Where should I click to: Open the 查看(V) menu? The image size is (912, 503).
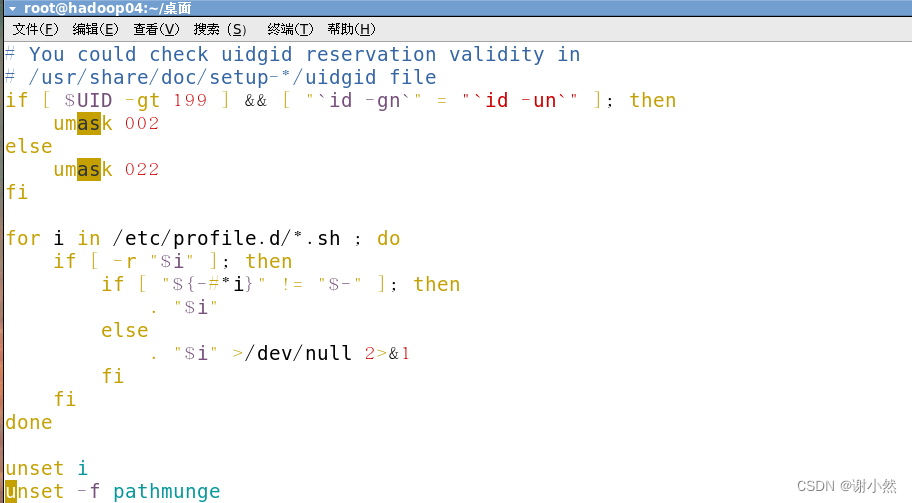point(156,29)
